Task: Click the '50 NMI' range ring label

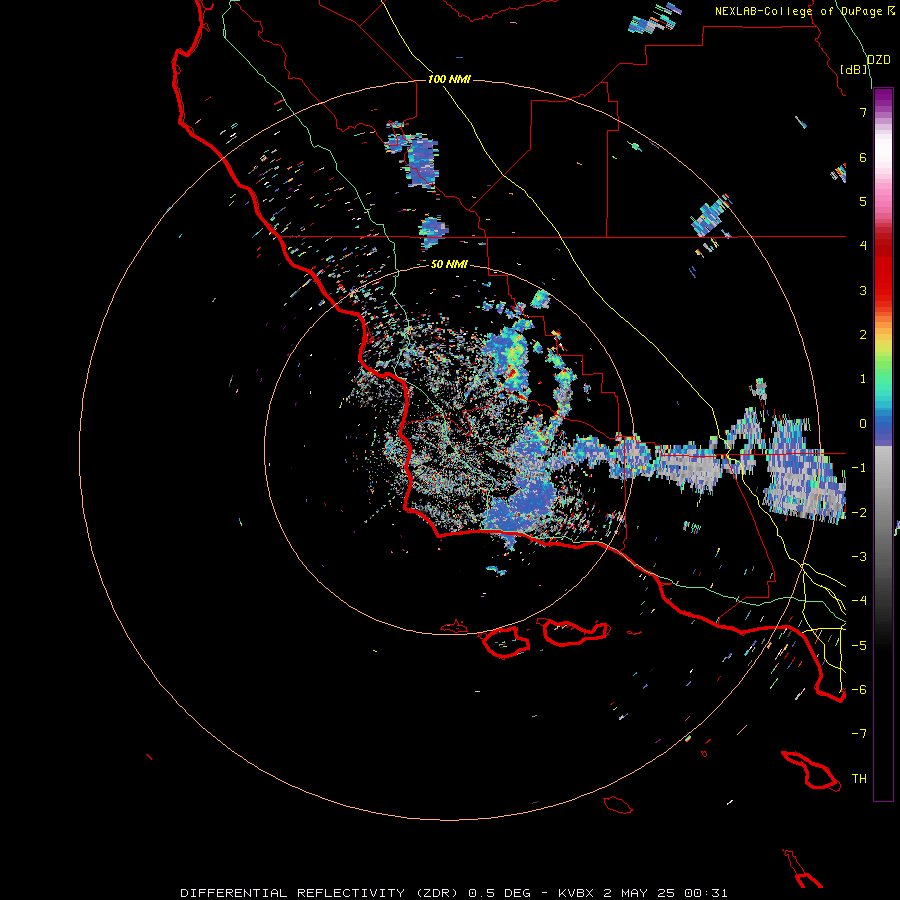Action: pos(449,264)
